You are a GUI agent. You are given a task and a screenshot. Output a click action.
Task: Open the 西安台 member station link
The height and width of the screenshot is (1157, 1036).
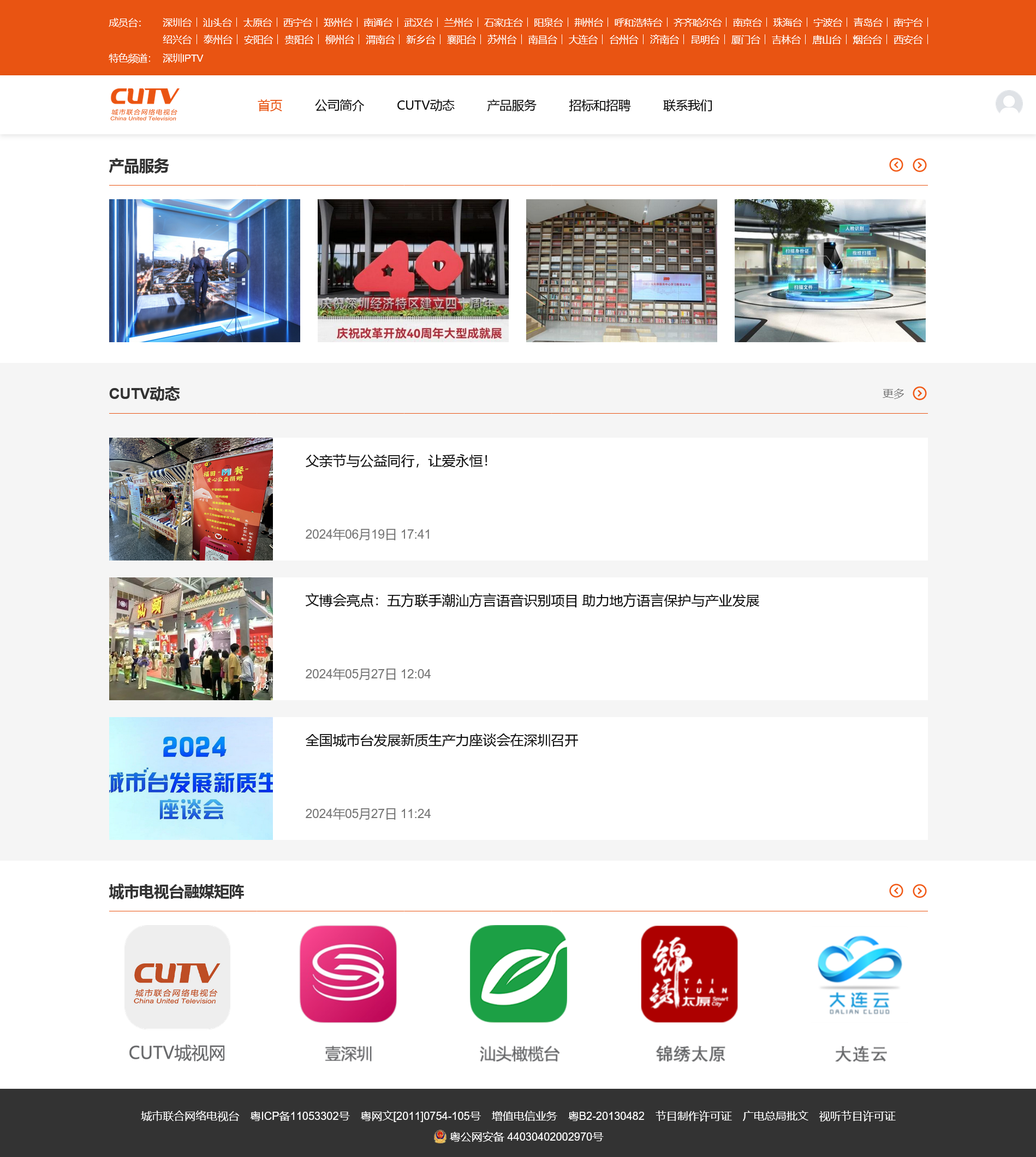coord(908,40)
